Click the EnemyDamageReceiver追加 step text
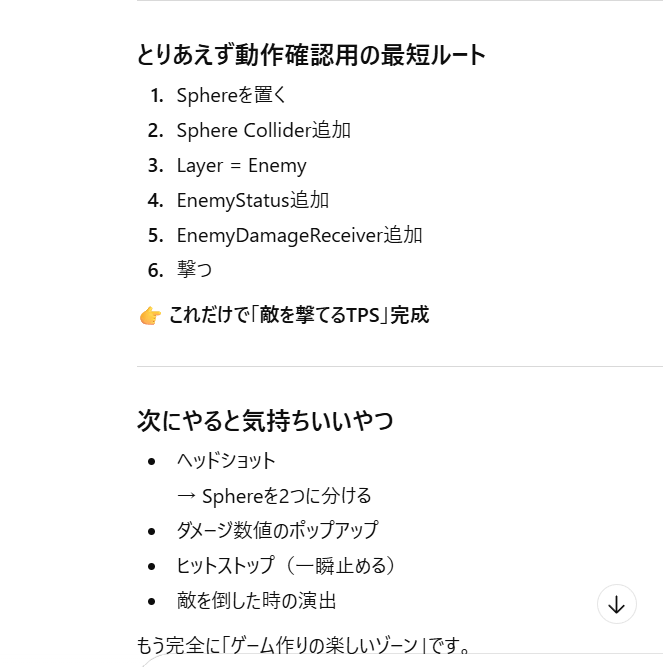The height and width of the screenshot is (667, 663). pos(299,236)
